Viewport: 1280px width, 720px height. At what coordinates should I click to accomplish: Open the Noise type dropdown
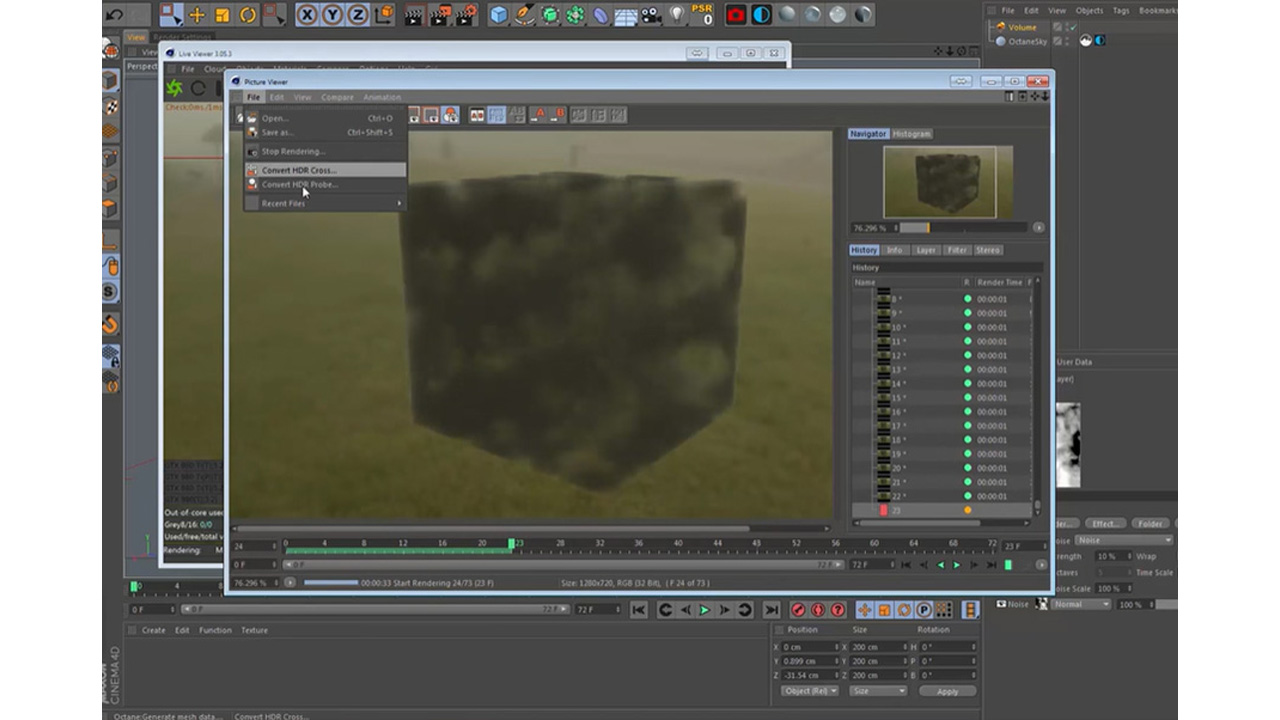(x=1124, y=540)
